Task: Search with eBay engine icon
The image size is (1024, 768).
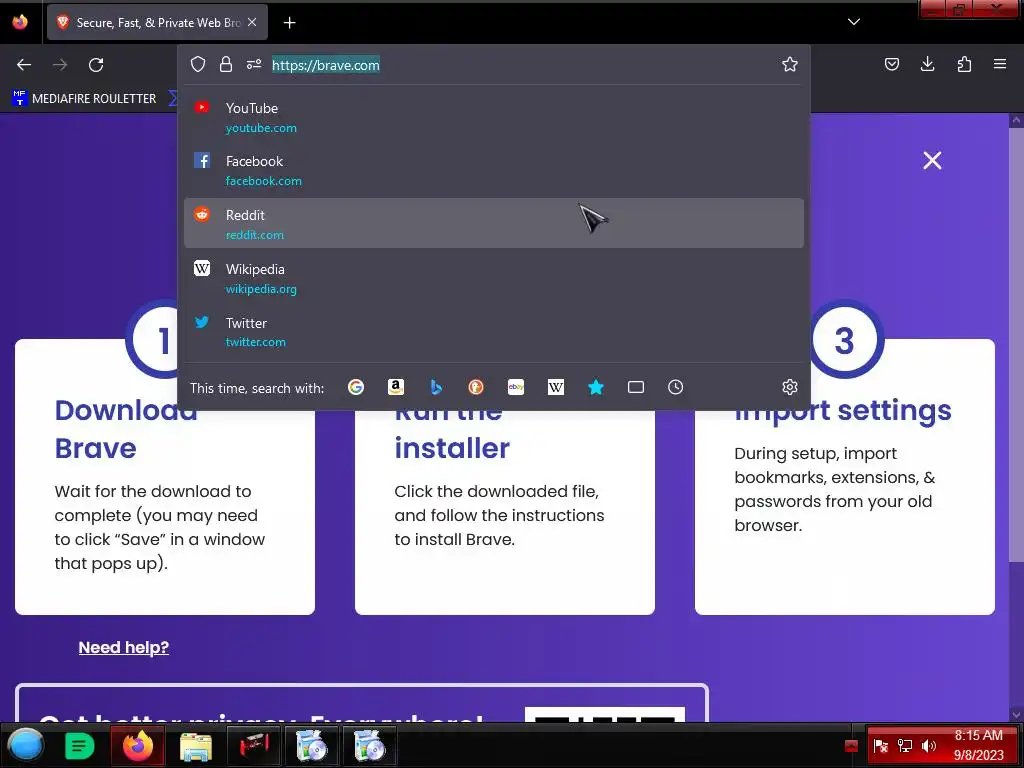Action: [516, 387]
